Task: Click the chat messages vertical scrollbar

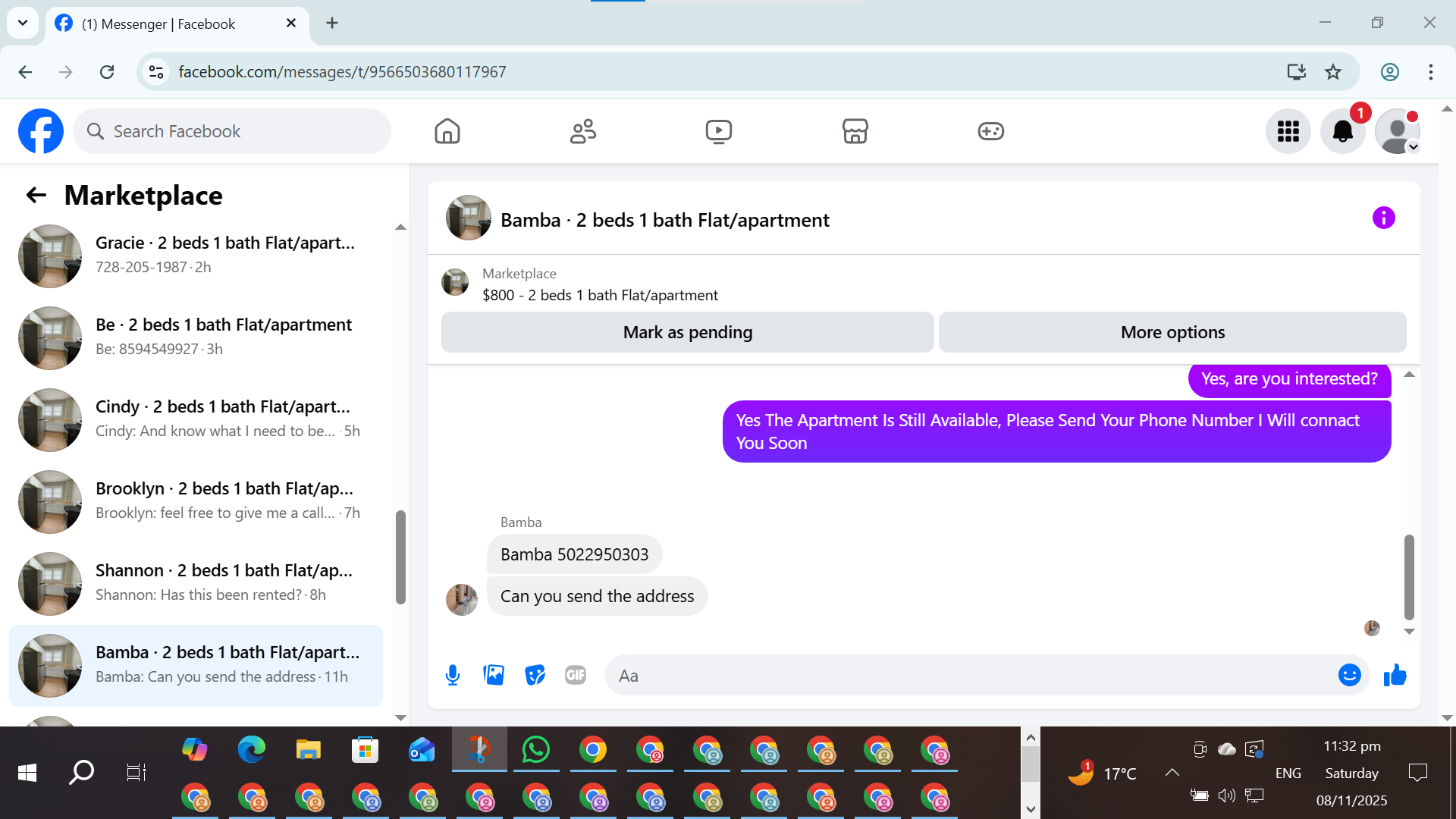Action: point(1409,576)
